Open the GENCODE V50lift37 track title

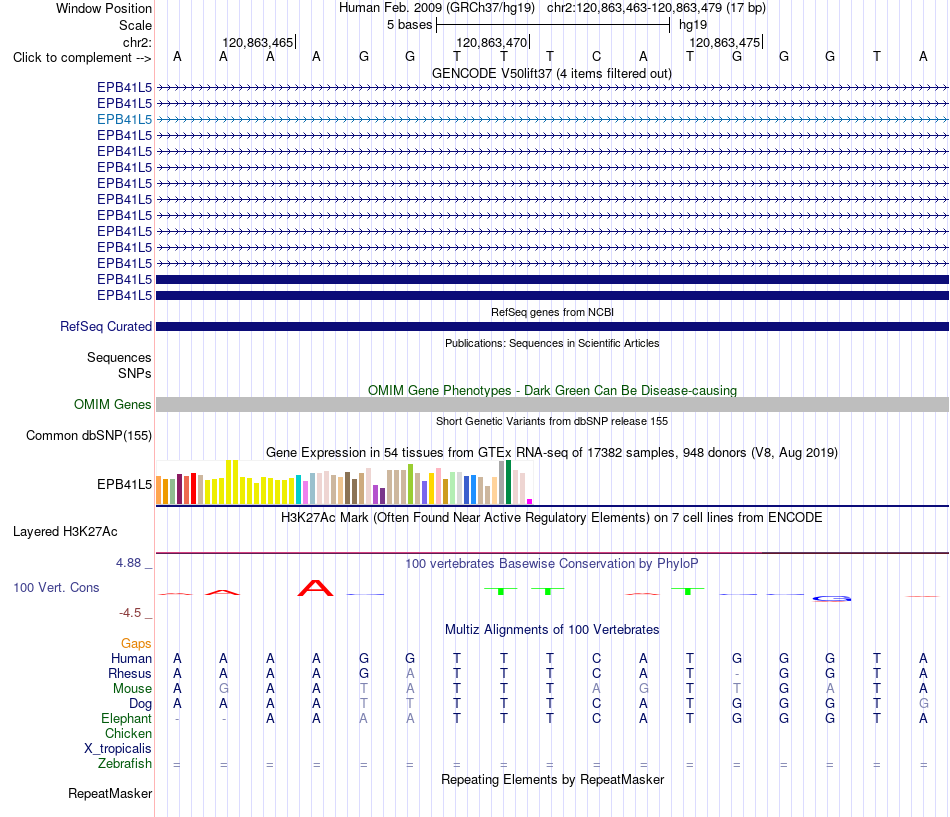tap(551, 73)
